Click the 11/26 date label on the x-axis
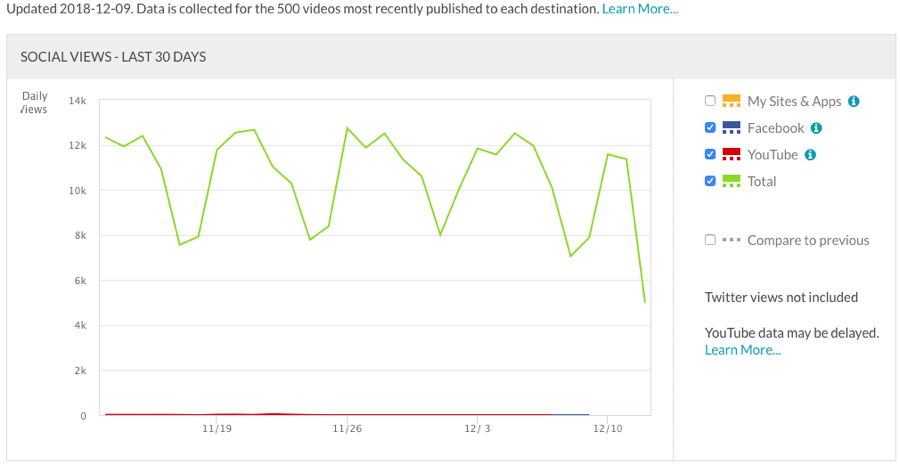The height and width of the screenshot is (465, 900). (347, 429)
